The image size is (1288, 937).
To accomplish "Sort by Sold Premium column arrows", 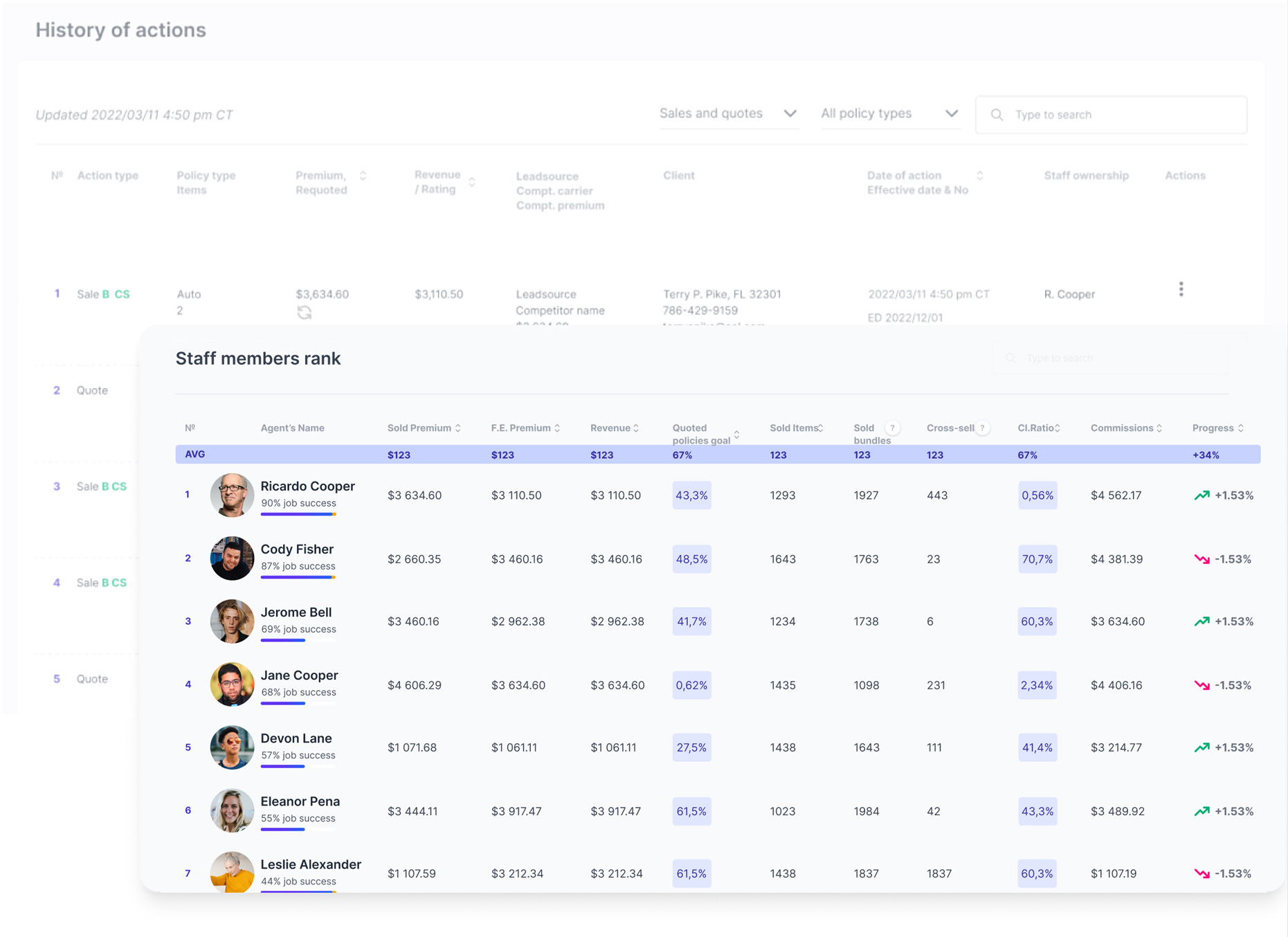I will click(x=458, y=428).
